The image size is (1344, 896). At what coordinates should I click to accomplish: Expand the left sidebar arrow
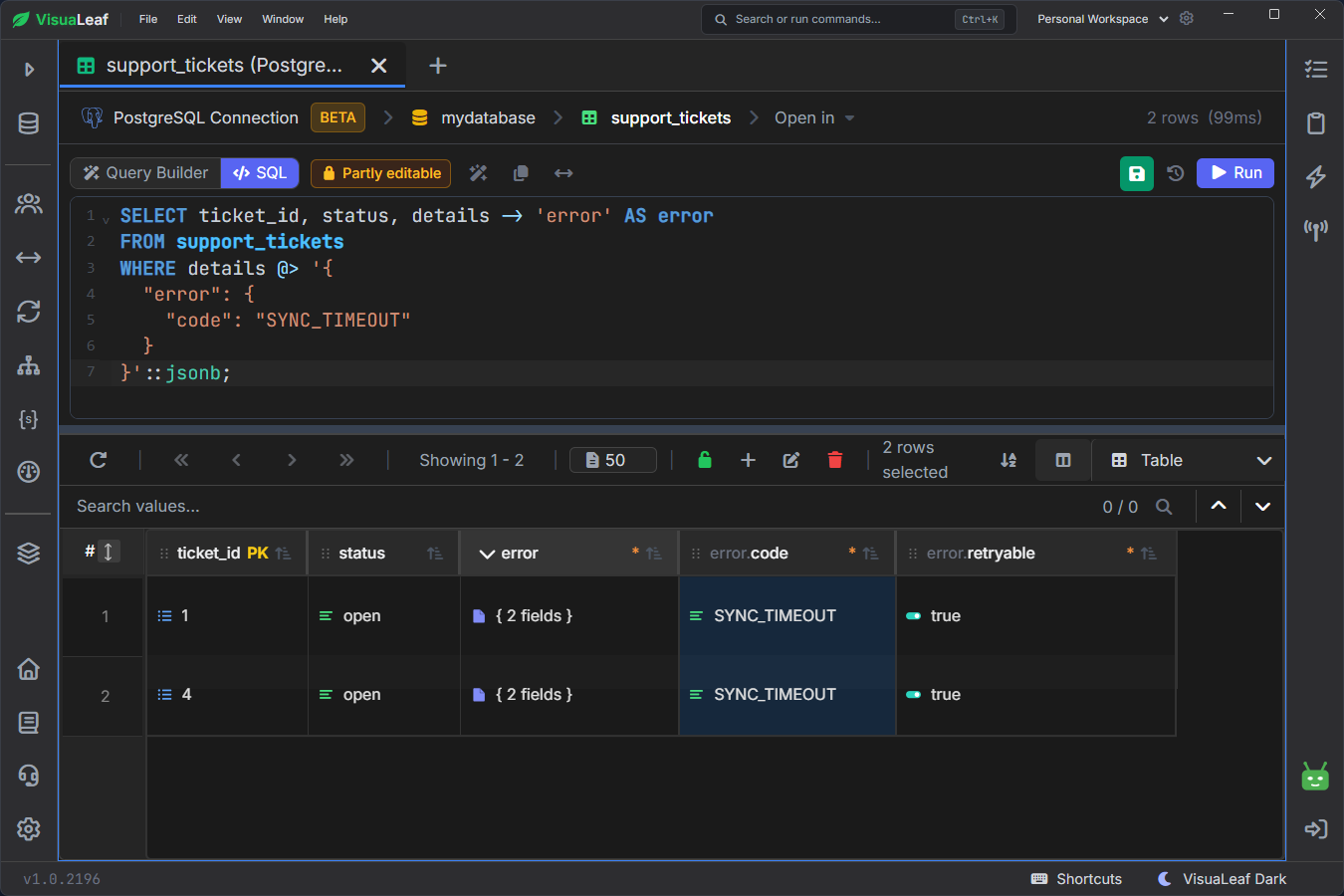click(x=29, y=70)
